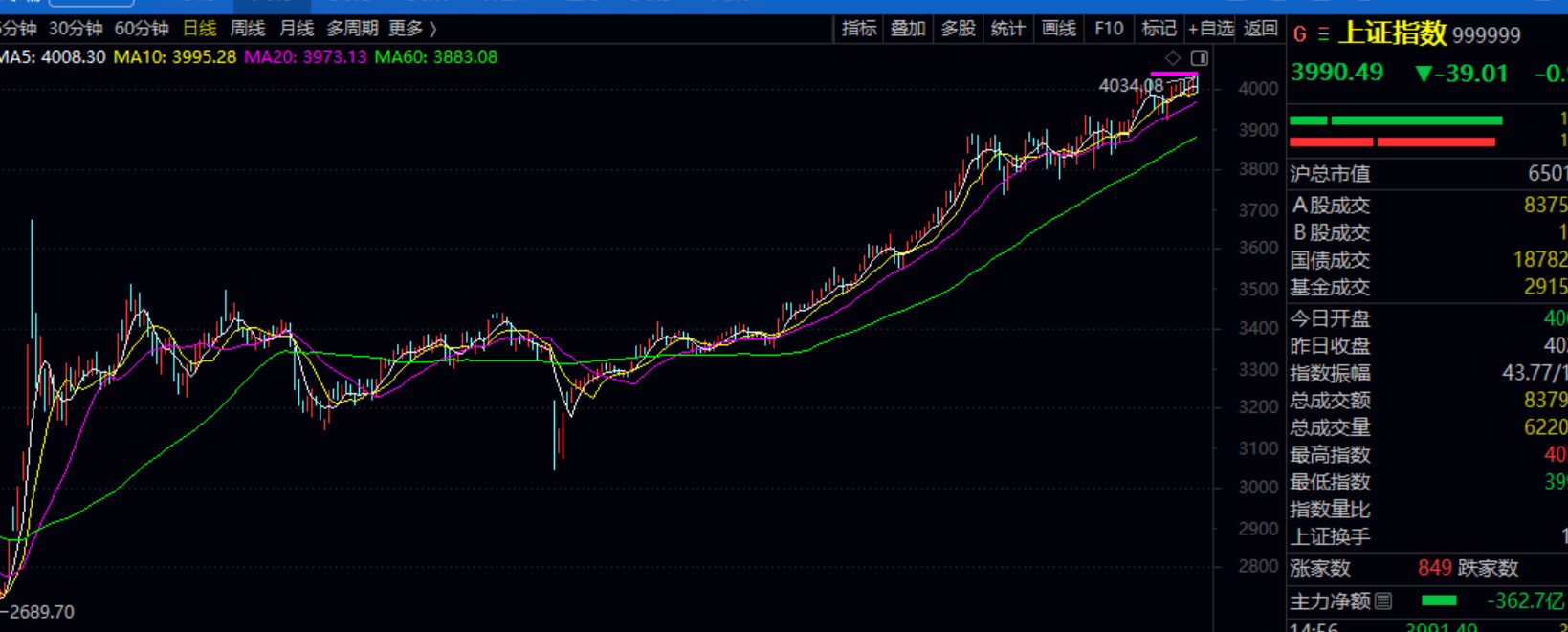This screenshot has height=632, width=1568.
Task: Click the price change -39.01
Action: tap(1461, 74)
